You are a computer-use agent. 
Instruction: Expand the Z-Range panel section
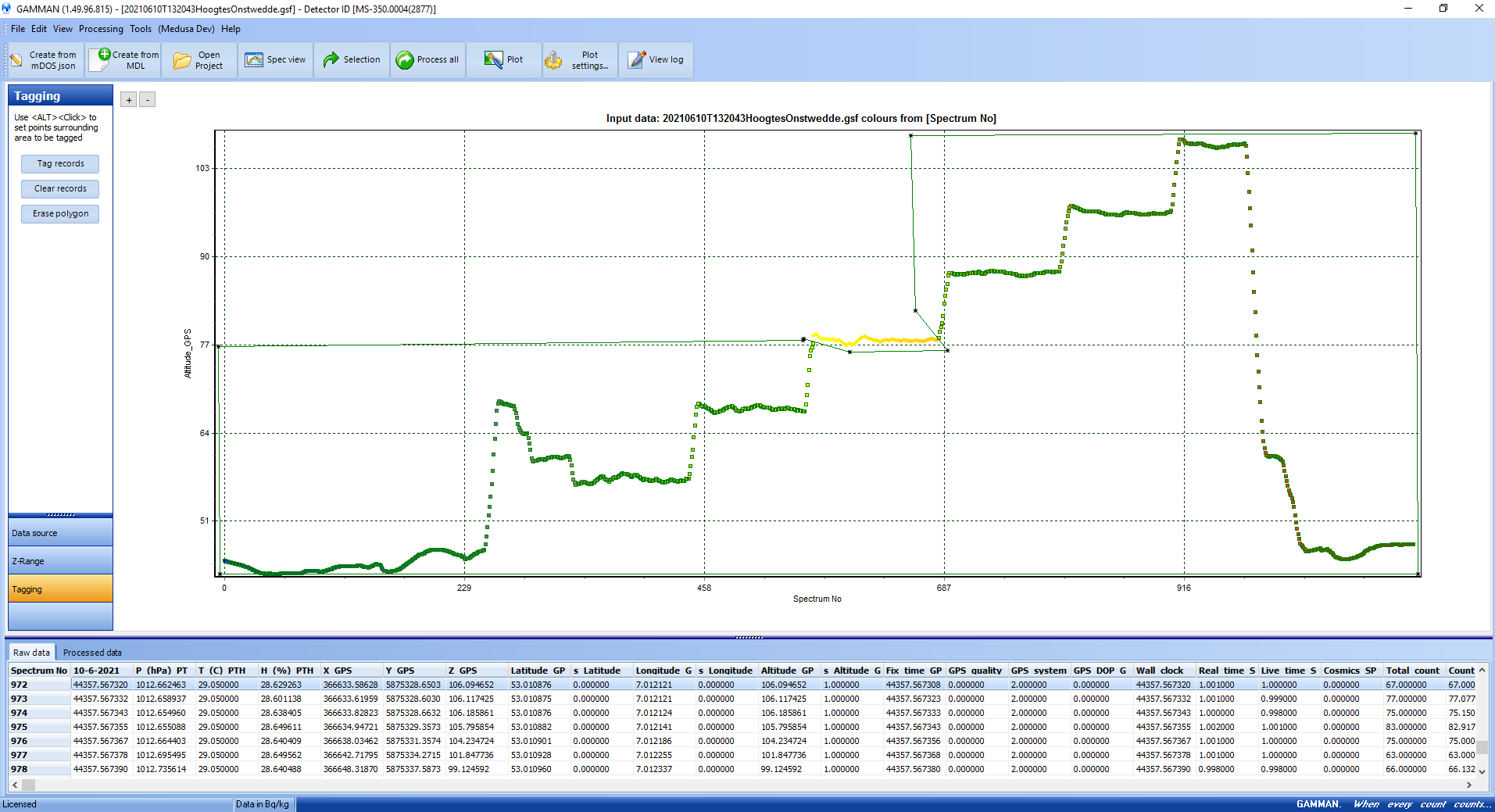pos(60,561)
